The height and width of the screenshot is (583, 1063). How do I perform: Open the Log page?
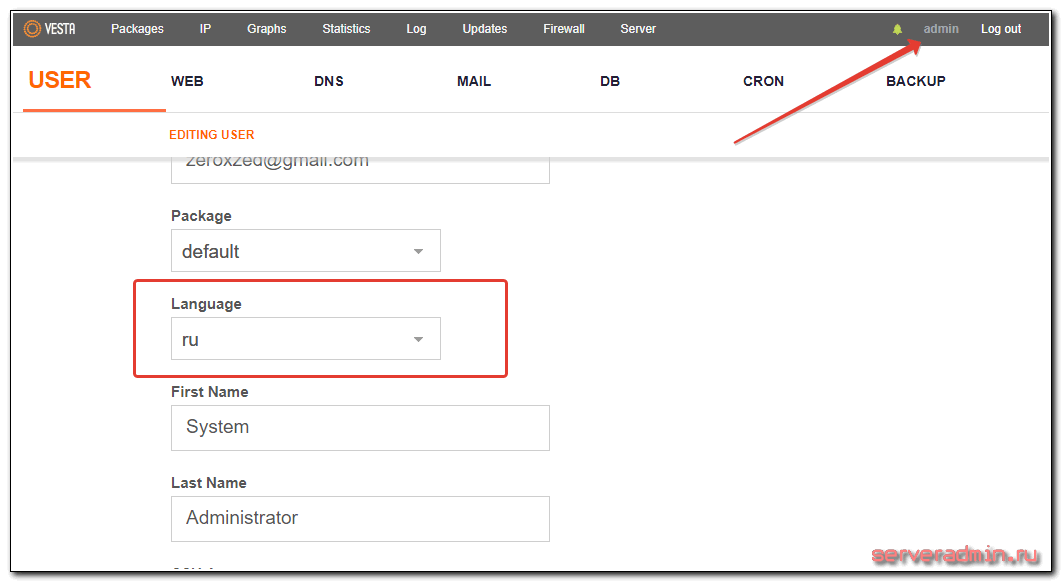coord(416,28)
